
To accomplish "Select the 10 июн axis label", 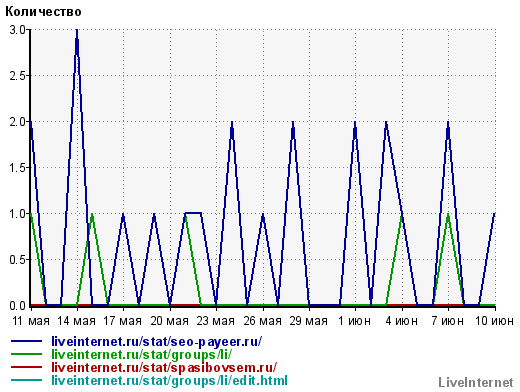I will [494, 321].
